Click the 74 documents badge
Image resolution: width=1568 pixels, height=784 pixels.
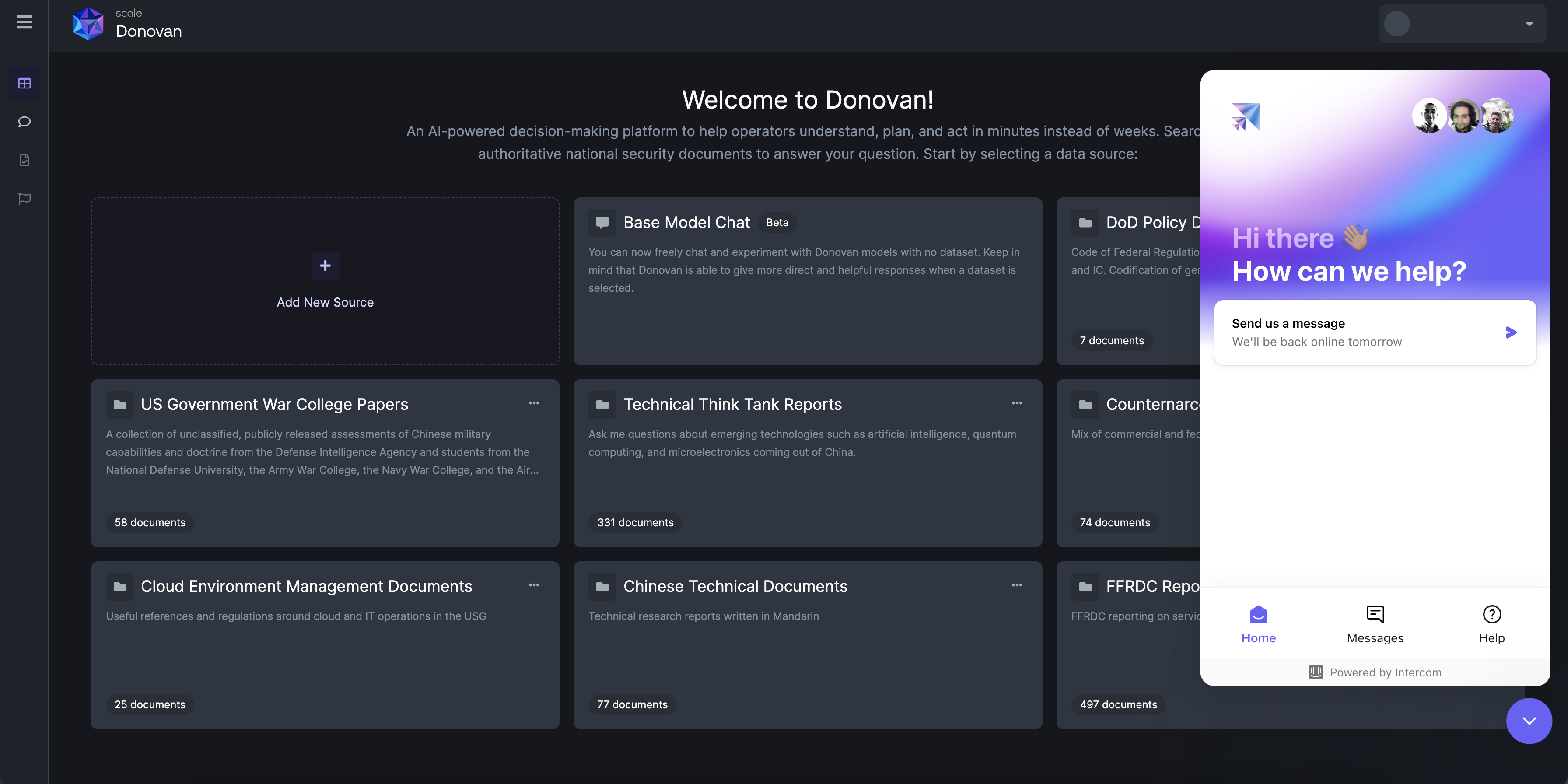[x=1114, y=523]
